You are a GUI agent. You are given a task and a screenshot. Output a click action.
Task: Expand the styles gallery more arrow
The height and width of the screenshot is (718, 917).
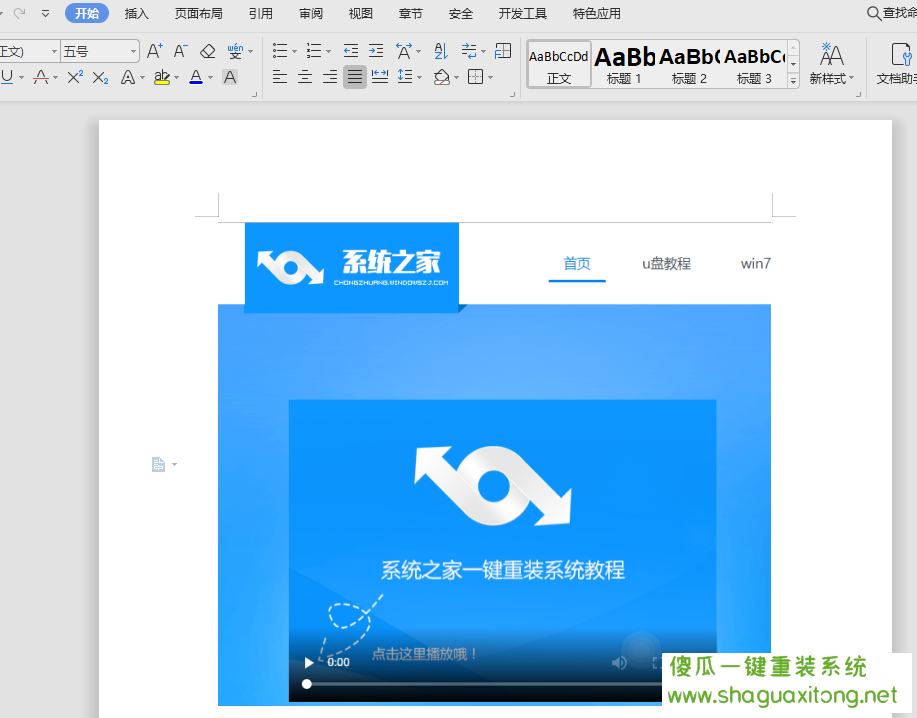pyautogui.click(x=794, y=81)
